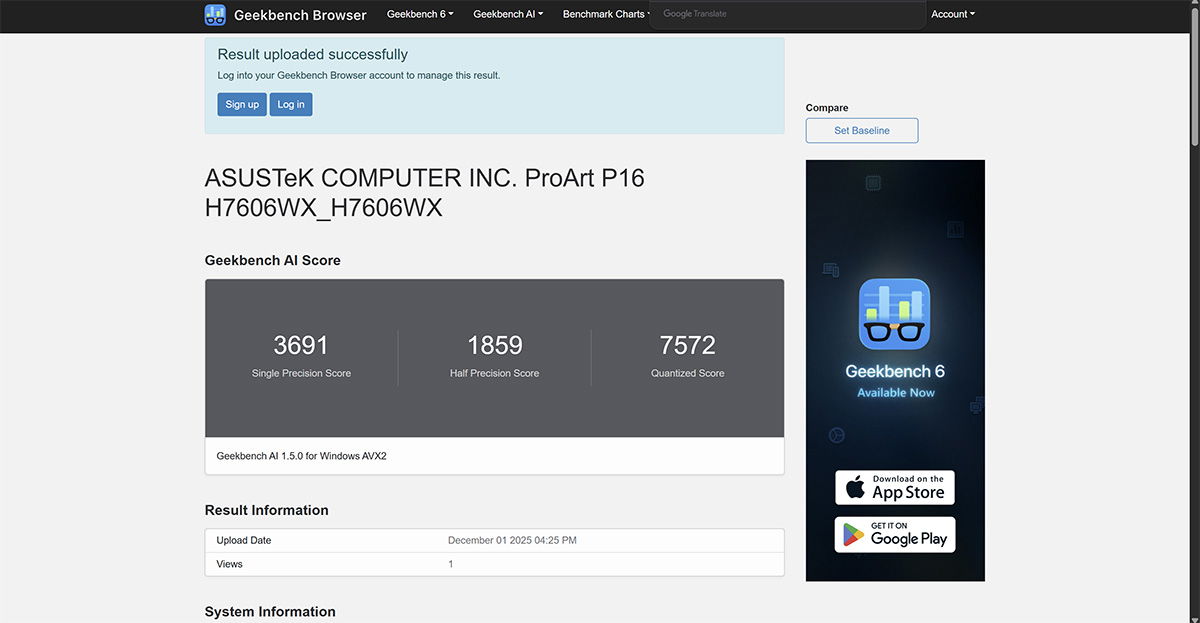Click the Upload Date value December 01 2025
The width and height of the screenshot is (1200, 623).
point(512,541)
